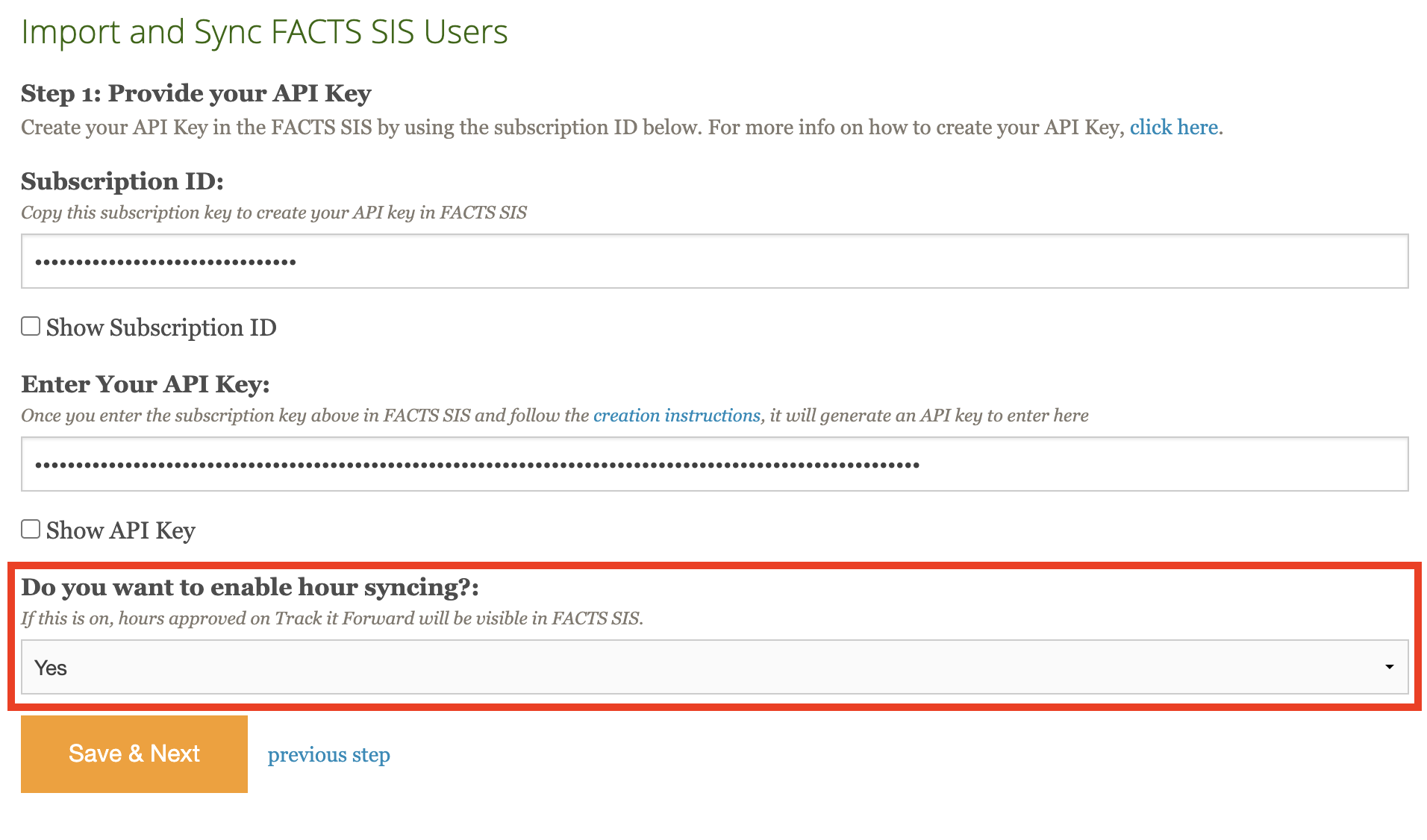Image resolution: width=1427 pixels, height=840 pixels.
Task: Click the Import and Sync FACTS SIS Users title
Action: coord(264,32)
